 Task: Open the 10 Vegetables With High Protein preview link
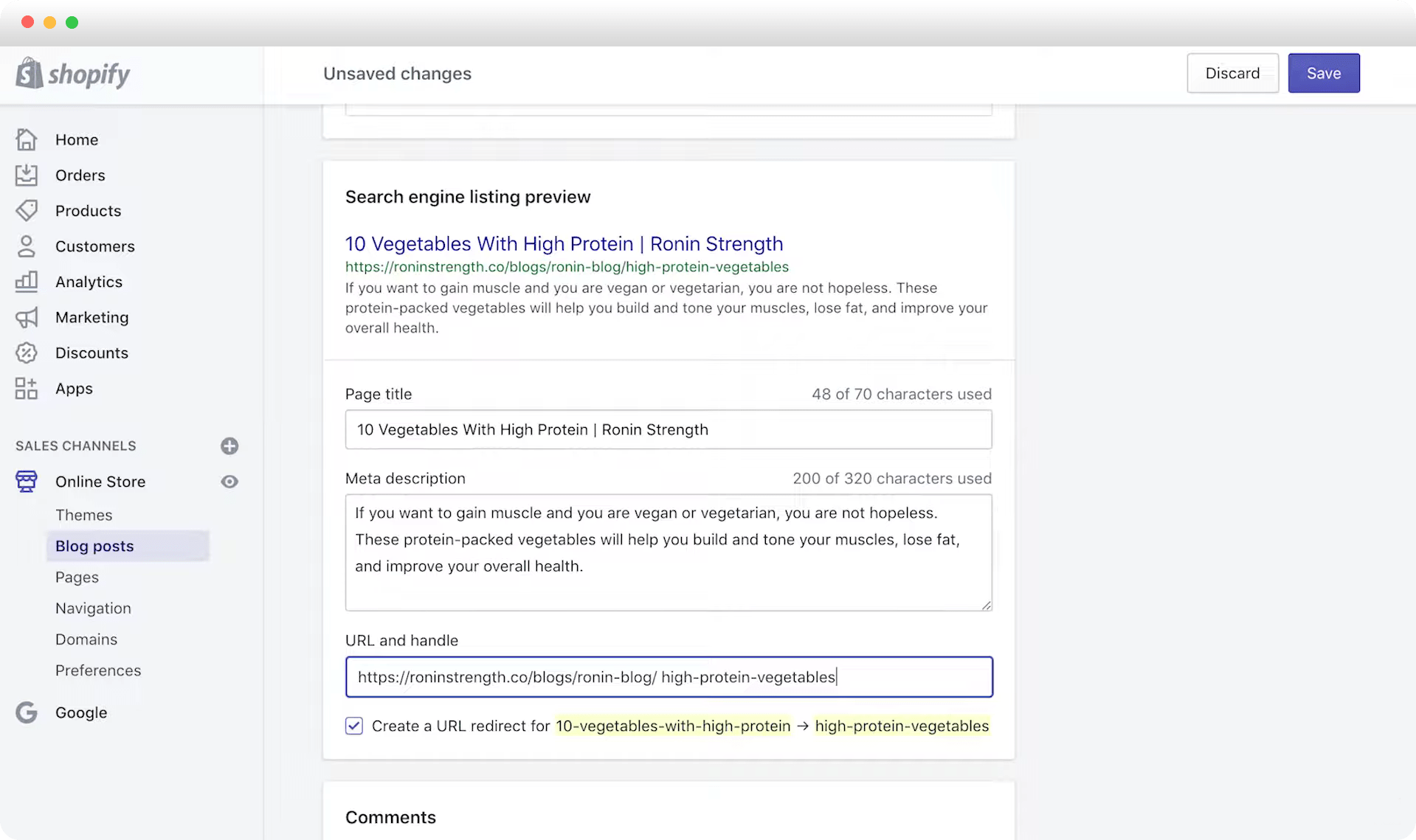(564, 243)
